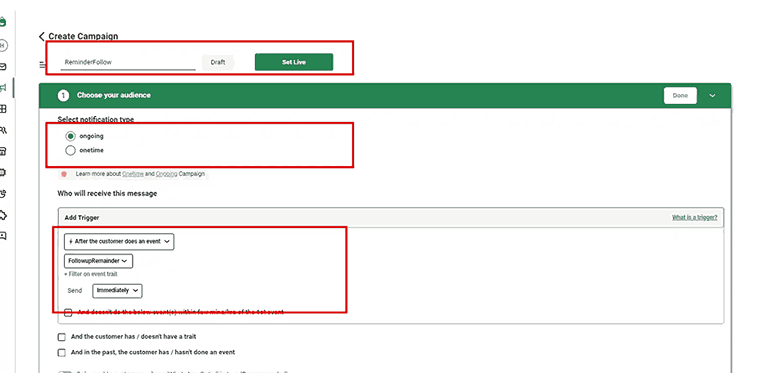757x373 pixels.
Task: Click the Draft status badge
Action: point(218,62)
